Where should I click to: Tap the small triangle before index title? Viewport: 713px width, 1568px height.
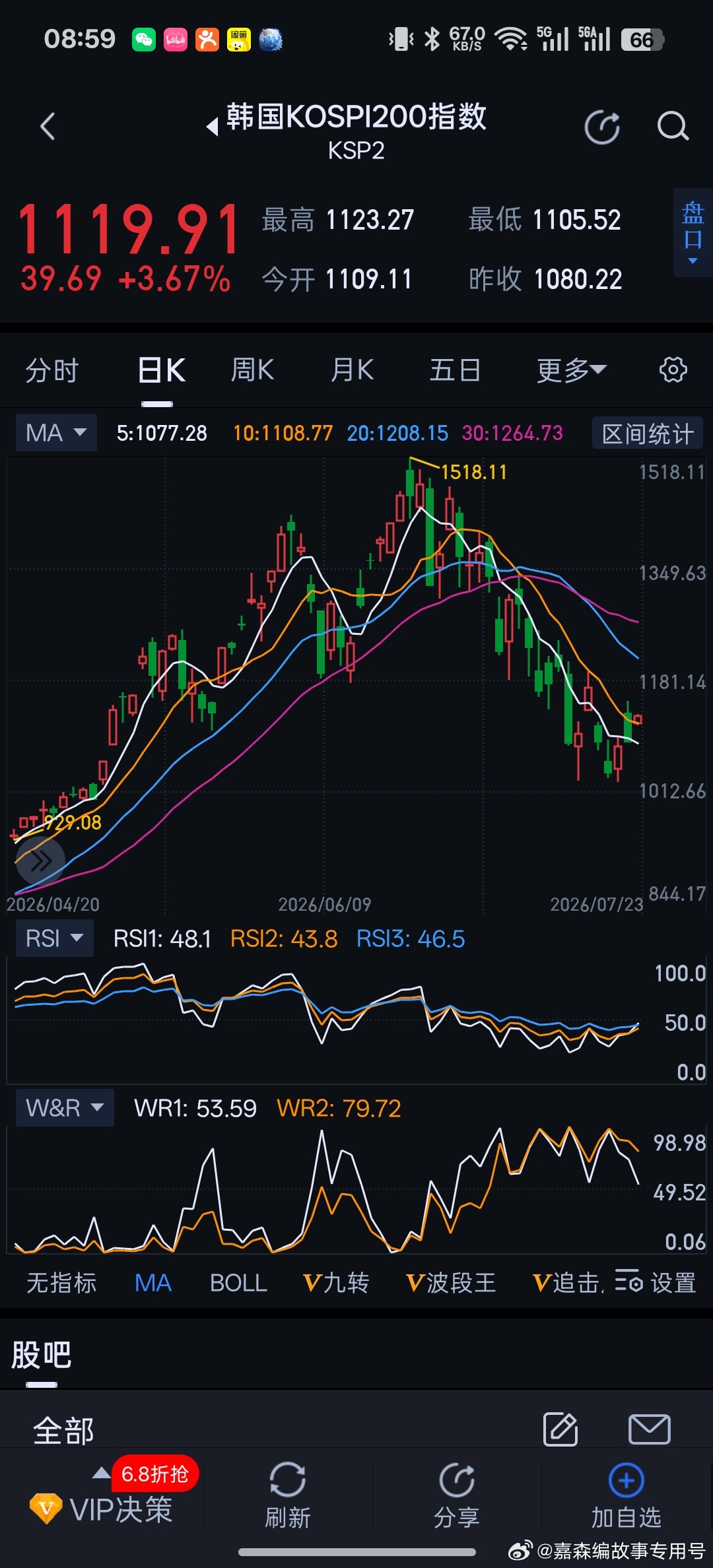(x=212, y=126)
